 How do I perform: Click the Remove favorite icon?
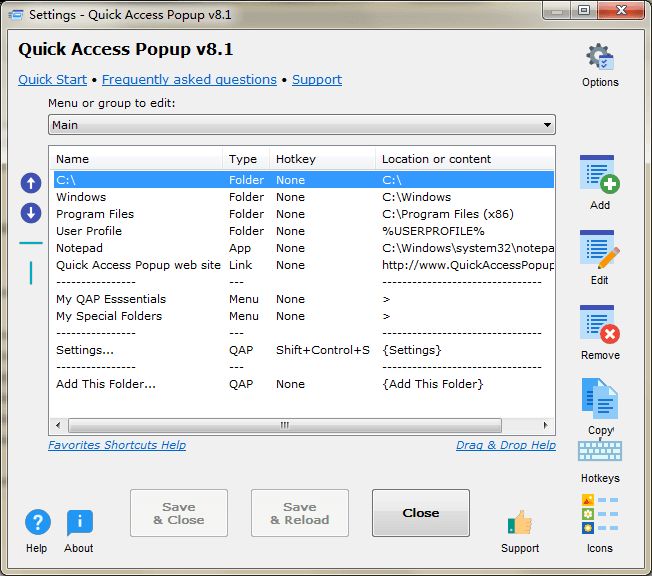click(600, 325)
